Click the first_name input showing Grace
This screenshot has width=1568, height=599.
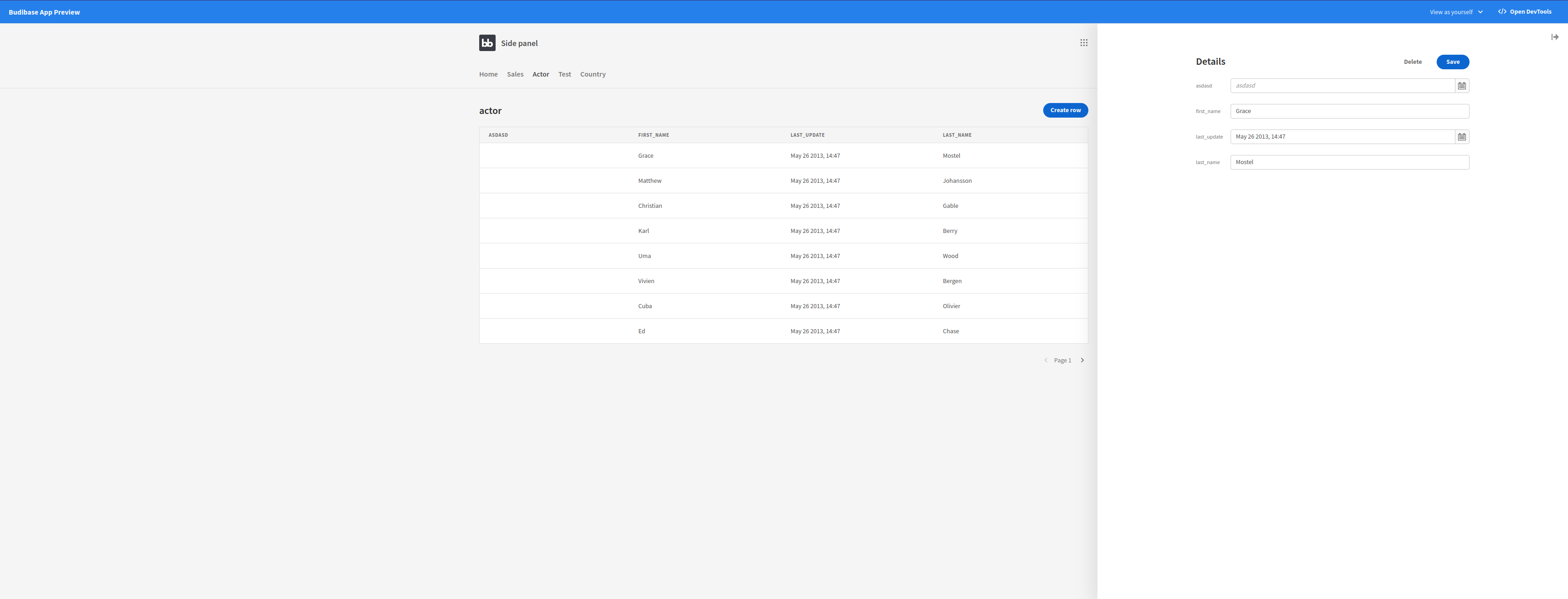click(x=1349, y=111)
